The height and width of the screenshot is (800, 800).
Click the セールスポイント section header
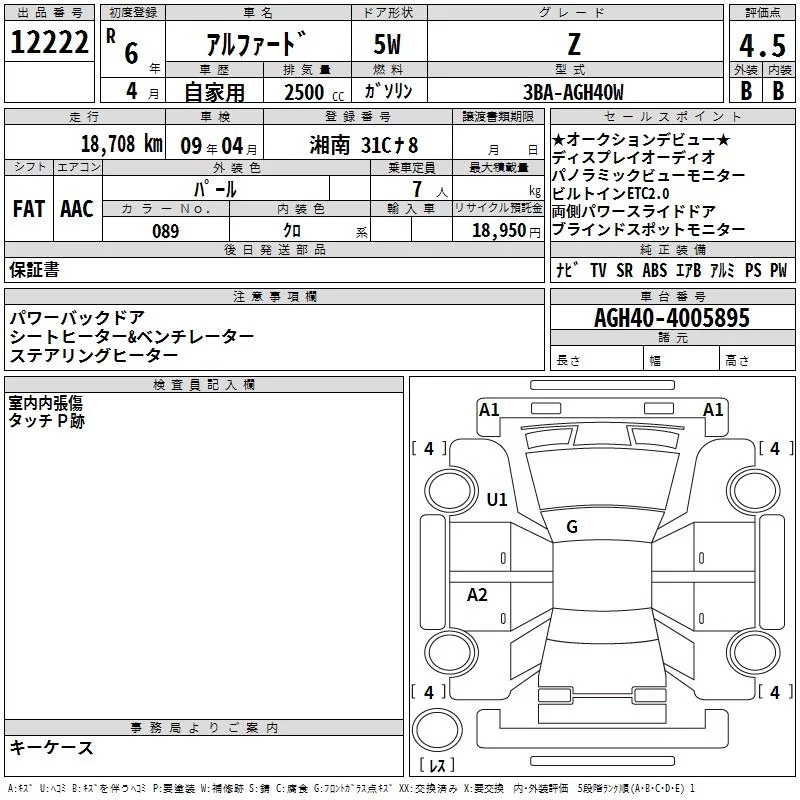[x=672, y=116]
